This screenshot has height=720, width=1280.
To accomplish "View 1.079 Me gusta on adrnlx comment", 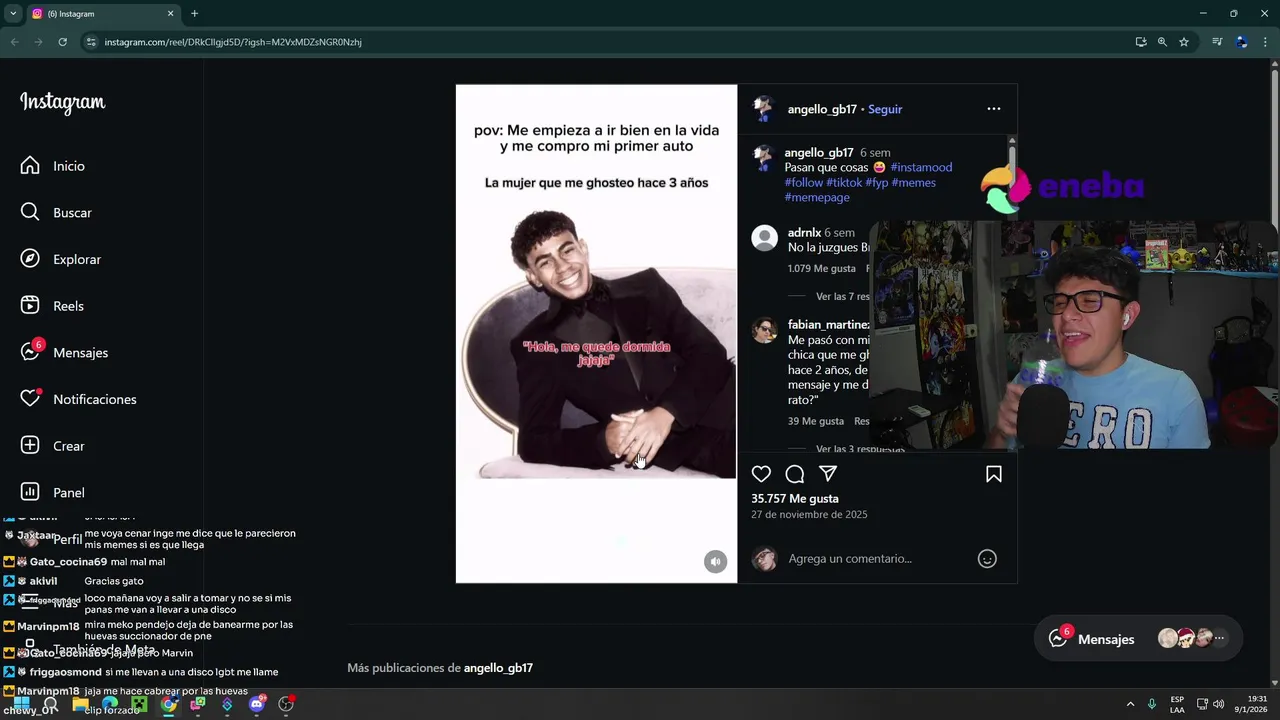I will (822, 269).
